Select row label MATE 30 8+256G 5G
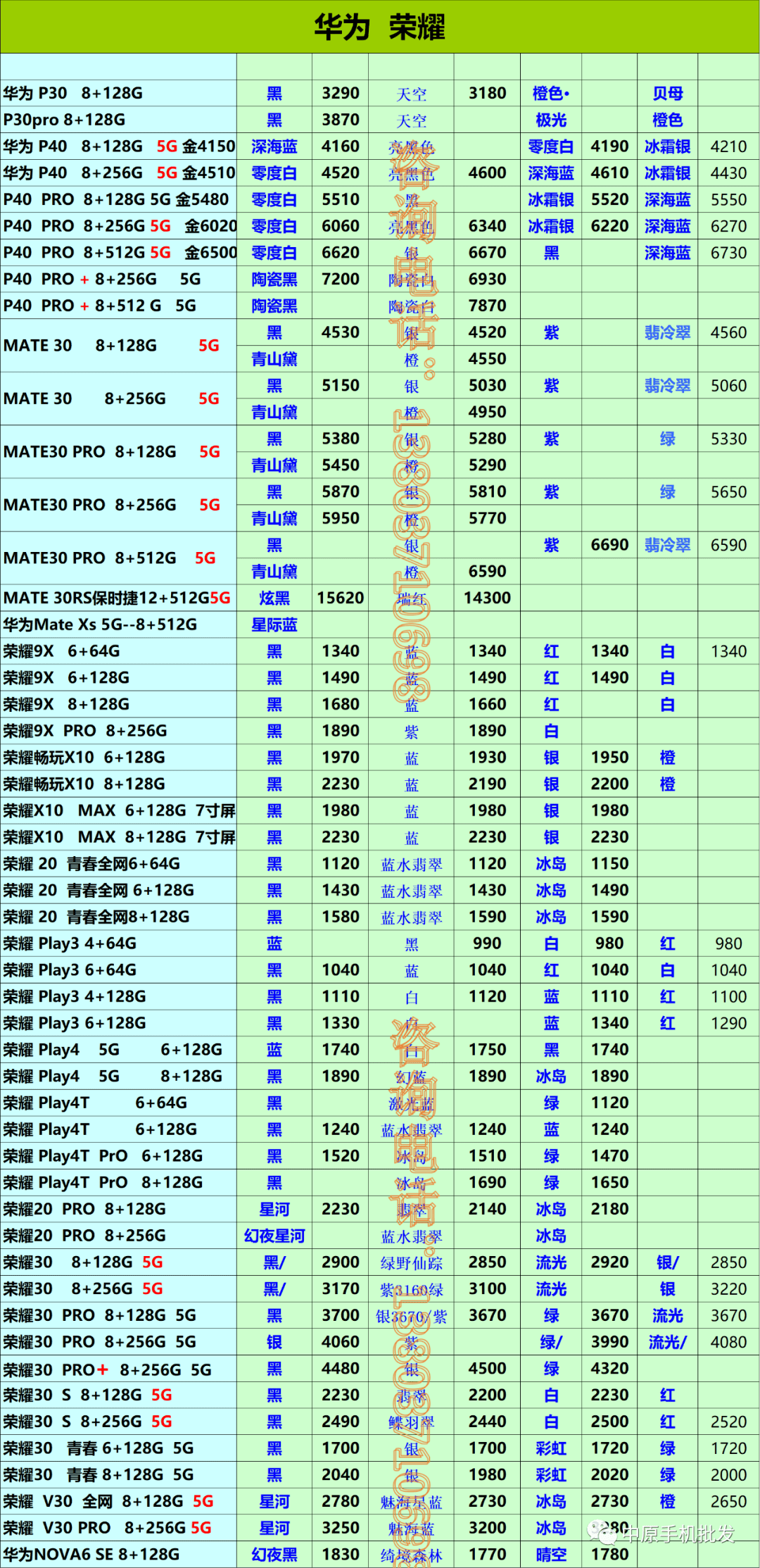760x1568 pixels. coord(111,399)
